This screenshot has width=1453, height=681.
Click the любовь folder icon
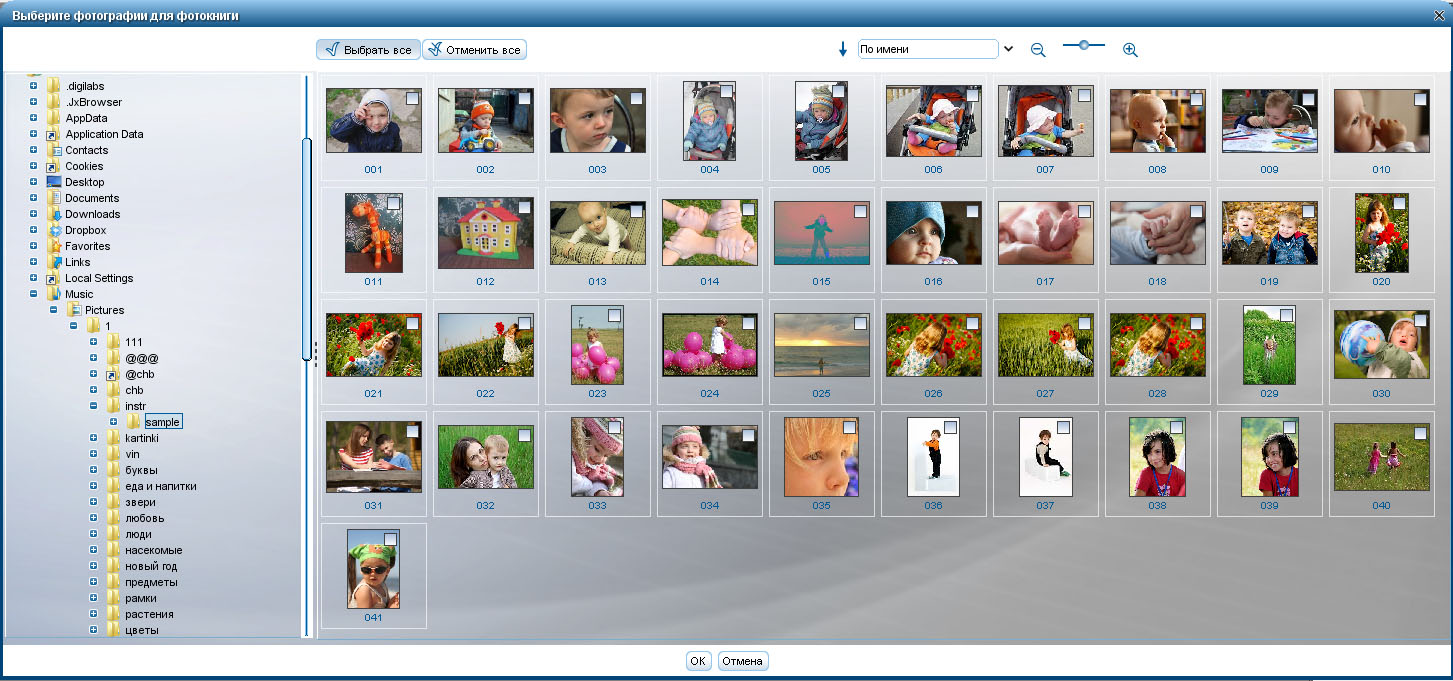(x=114, y=518)
